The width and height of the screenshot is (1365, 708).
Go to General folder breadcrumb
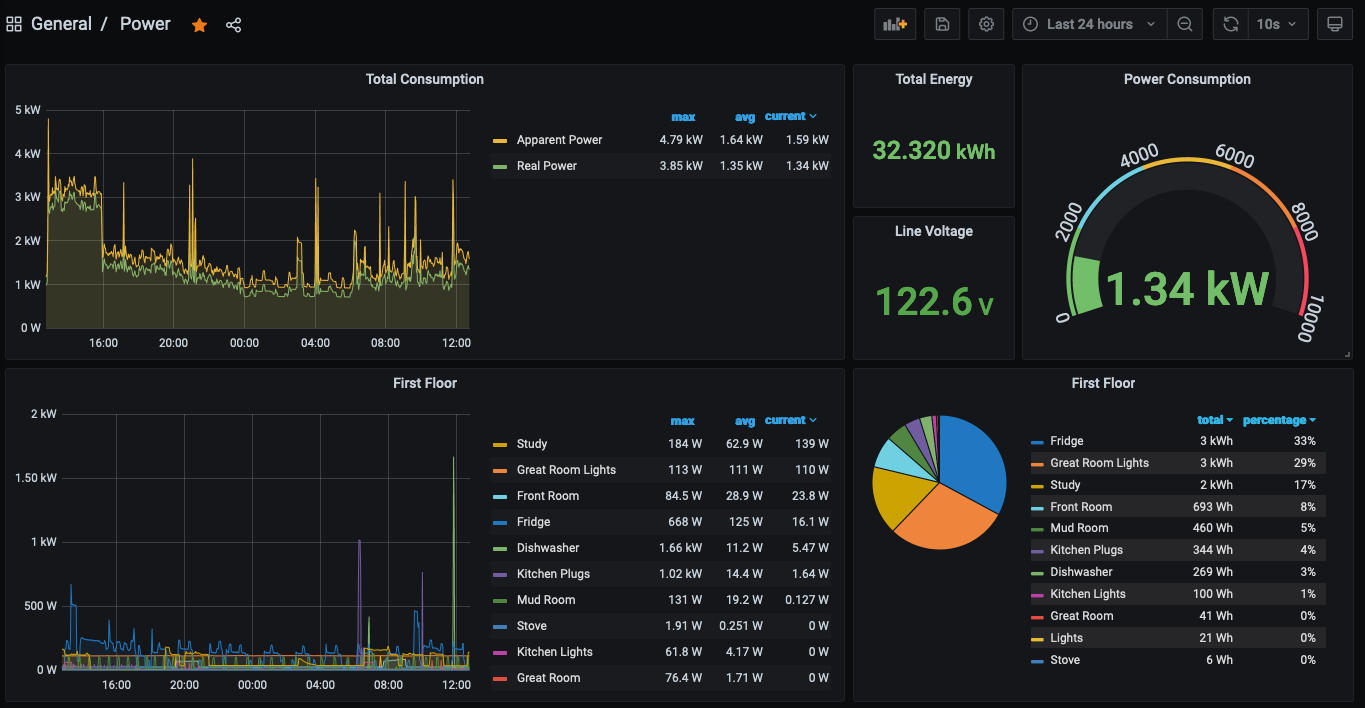pos(61,24)
